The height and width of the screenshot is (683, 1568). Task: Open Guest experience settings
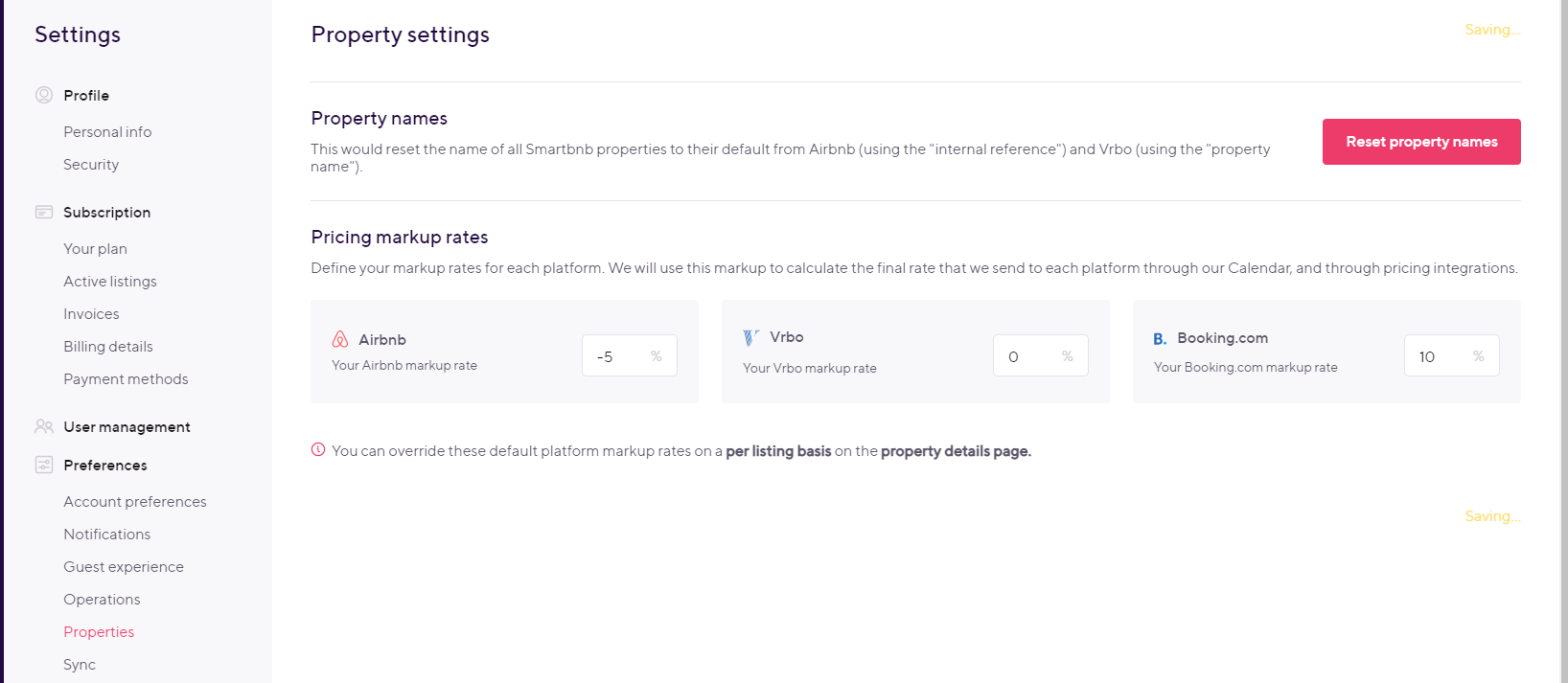tap(124, 566)
